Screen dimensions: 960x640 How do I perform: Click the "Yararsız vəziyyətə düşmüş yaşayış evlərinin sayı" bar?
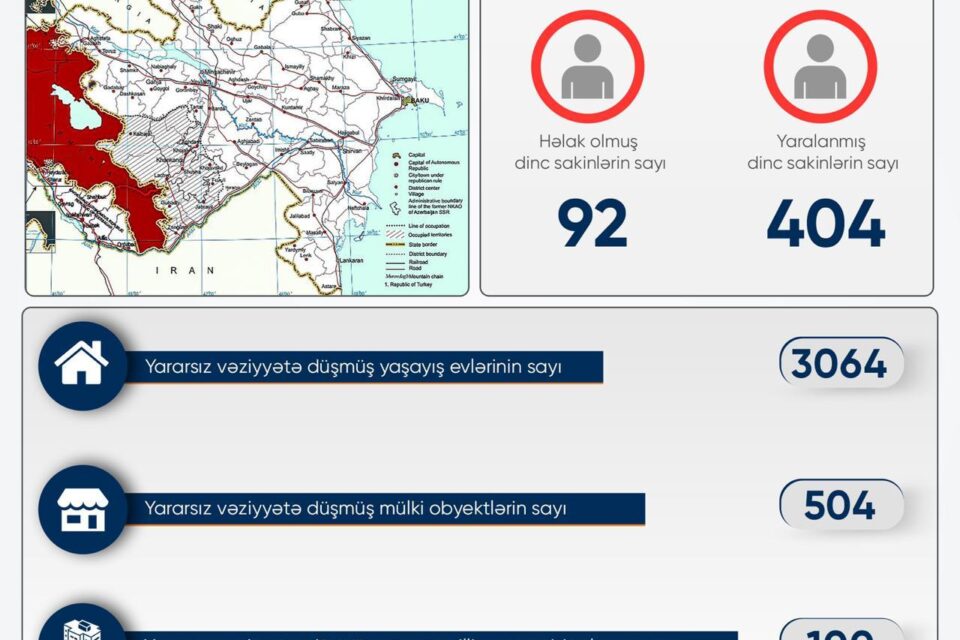click(x=364, y=367)
